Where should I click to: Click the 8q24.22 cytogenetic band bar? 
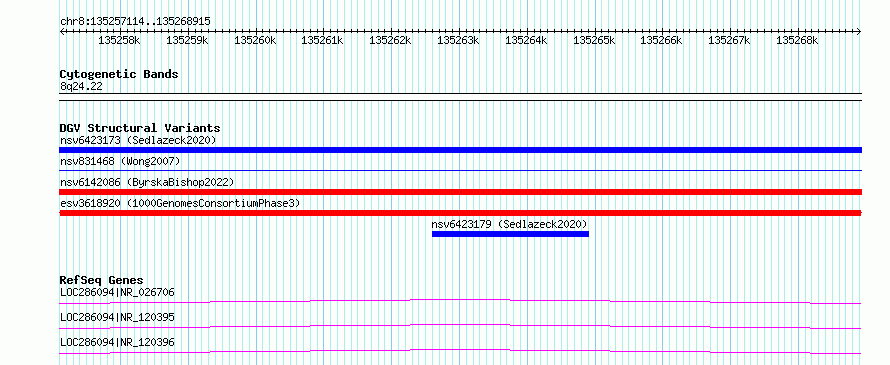[460, 97]
